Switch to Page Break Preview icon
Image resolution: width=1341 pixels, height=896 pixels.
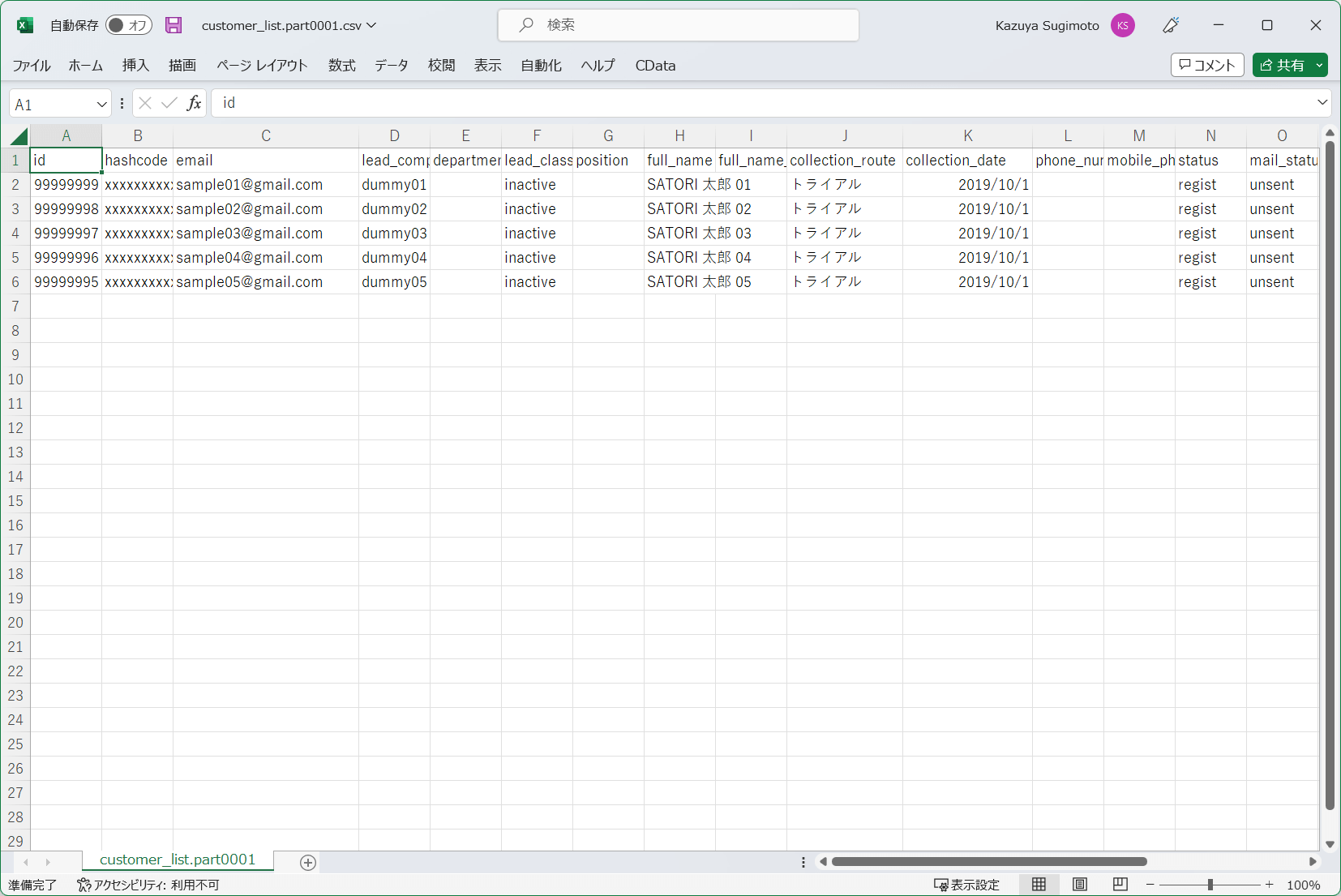tap(1120, 885)
